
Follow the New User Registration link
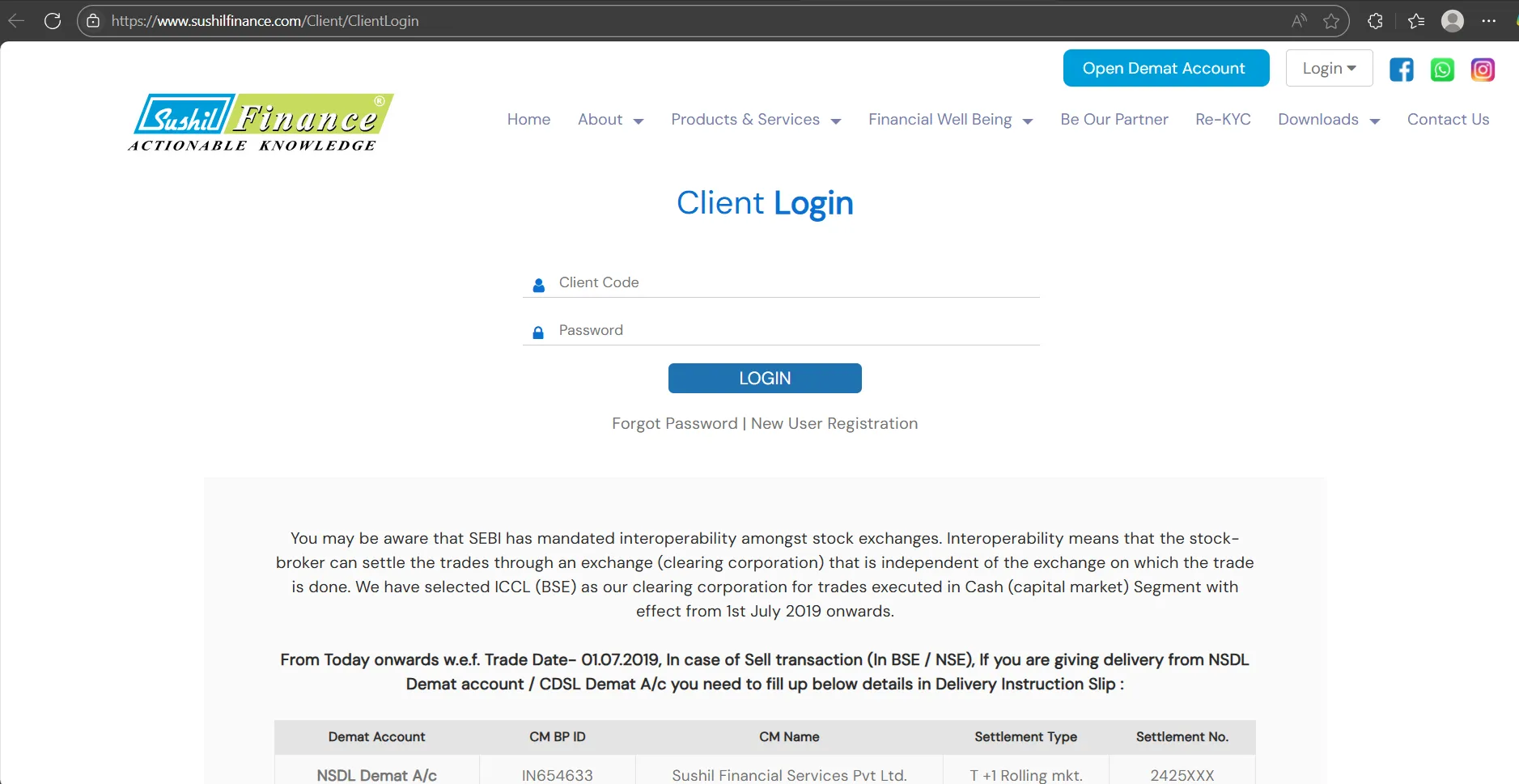834,424
